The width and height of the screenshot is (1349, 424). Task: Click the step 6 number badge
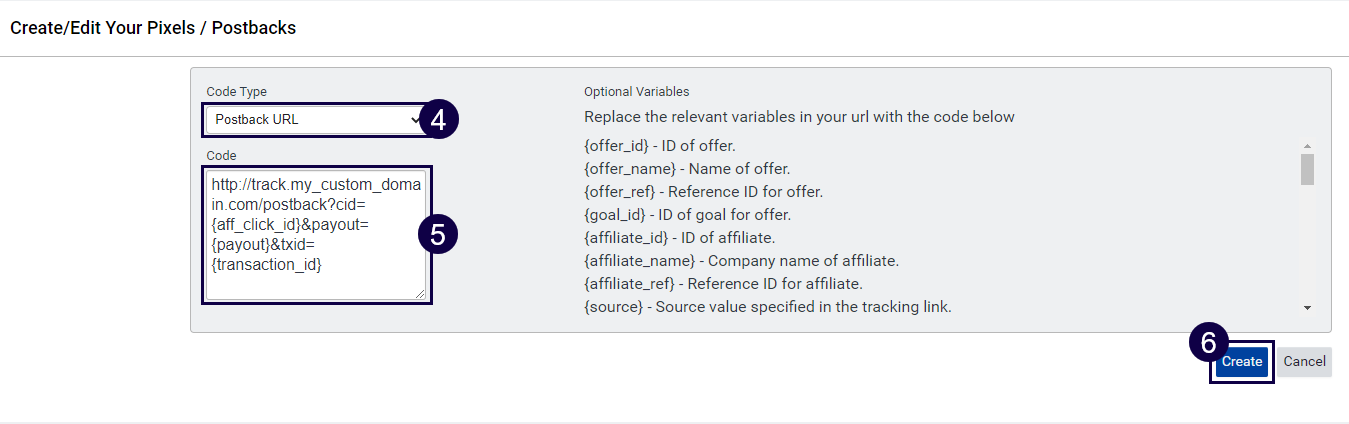click(x=1207, y=343)
